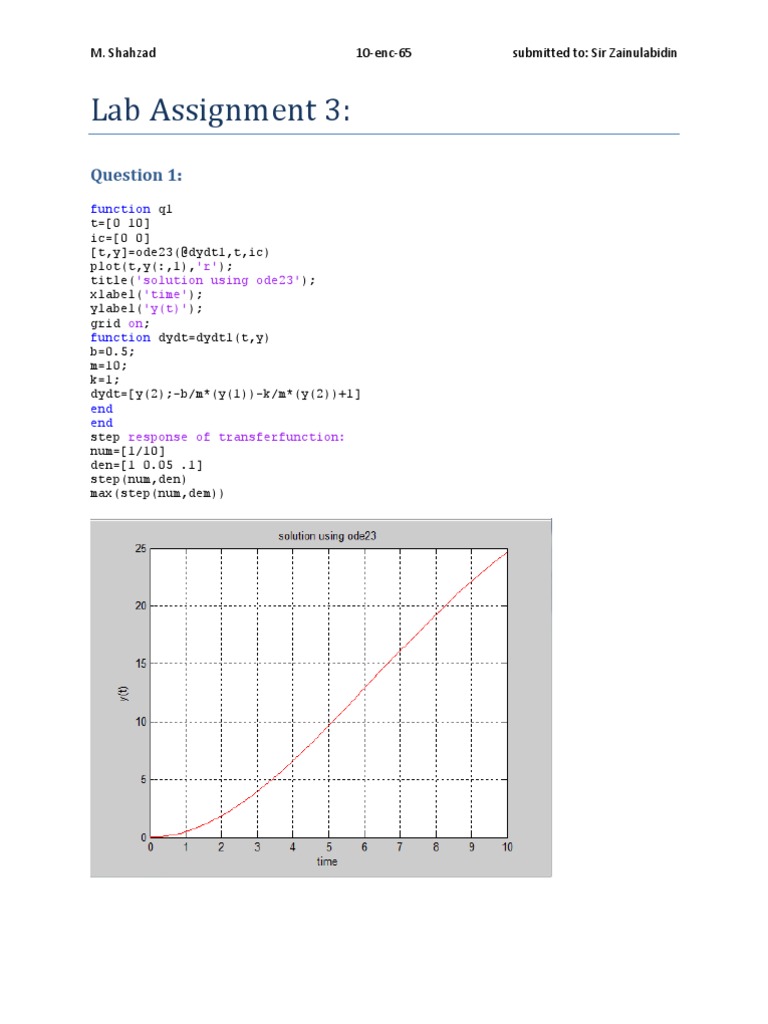Click the y-axis tick value 20
768x1024 pixels.
(141, 606)
